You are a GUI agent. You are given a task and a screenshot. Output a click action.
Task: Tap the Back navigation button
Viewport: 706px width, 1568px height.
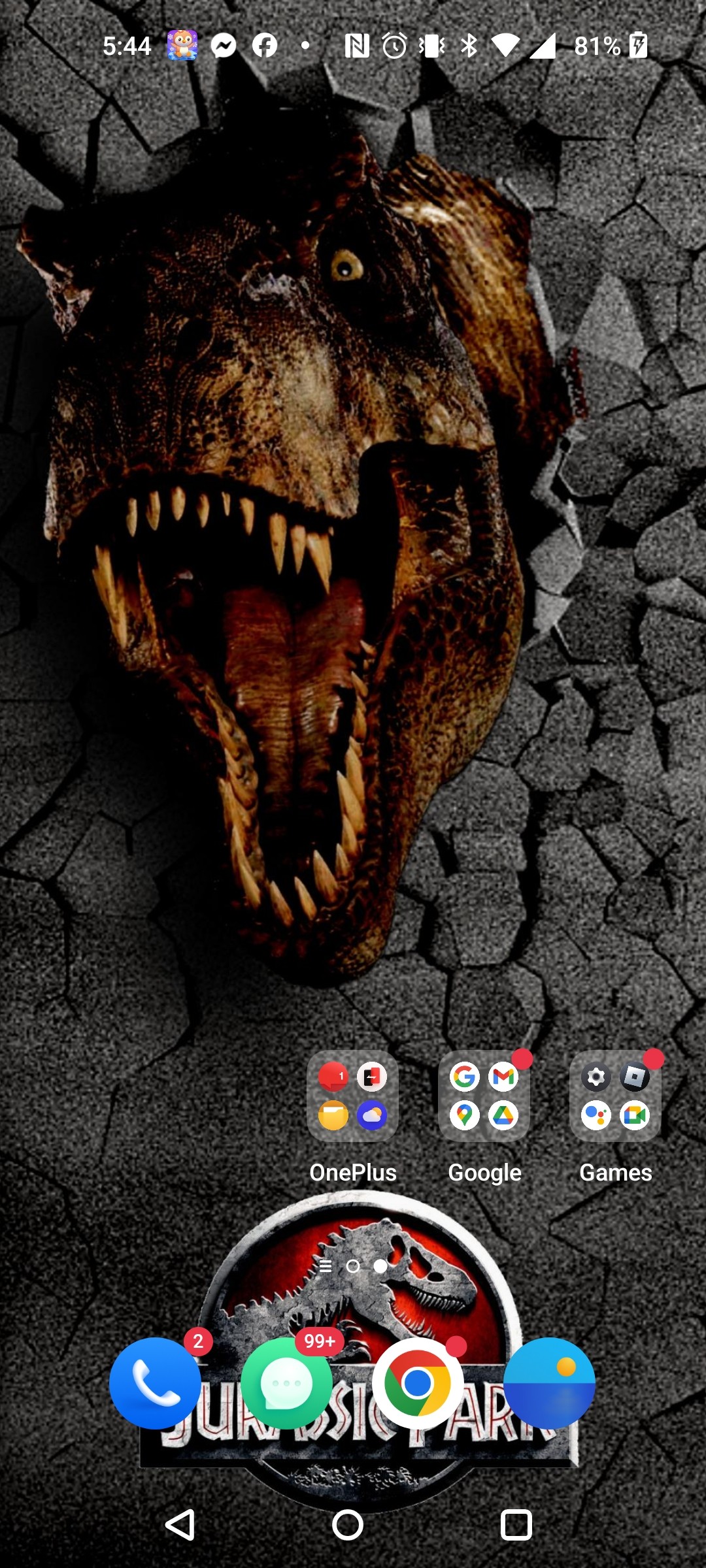coord(180,1525)
